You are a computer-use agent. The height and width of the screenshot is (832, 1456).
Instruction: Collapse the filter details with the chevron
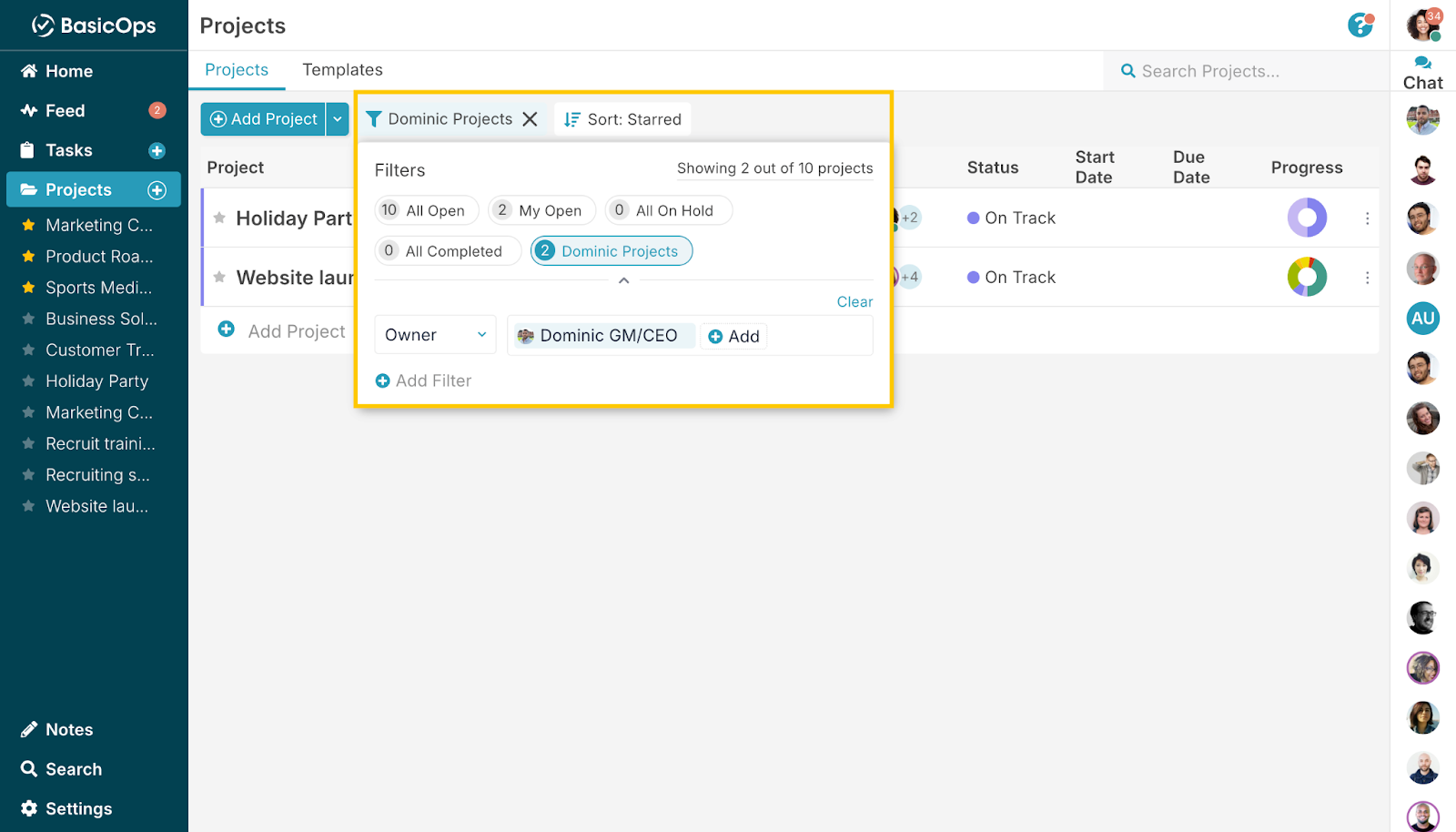(x=623, y=280)
